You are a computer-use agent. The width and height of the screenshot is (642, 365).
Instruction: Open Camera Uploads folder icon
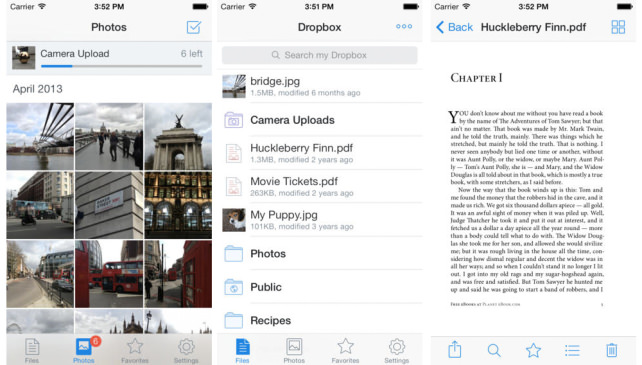click(x=233, y=120)
